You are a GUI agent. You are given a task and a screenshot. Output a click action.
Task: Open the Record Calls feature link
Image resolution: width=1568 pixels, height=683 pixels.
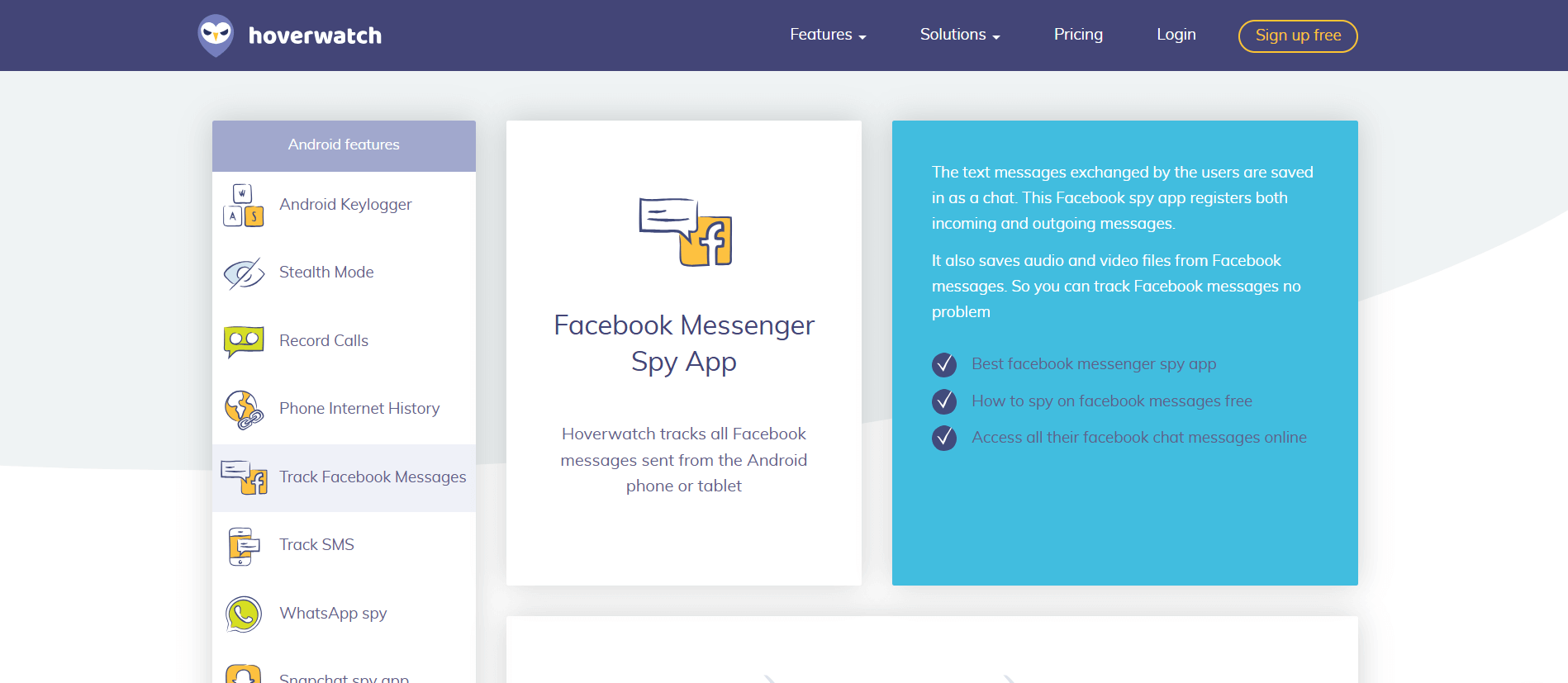pyautogui.click(x=324, y=341)
